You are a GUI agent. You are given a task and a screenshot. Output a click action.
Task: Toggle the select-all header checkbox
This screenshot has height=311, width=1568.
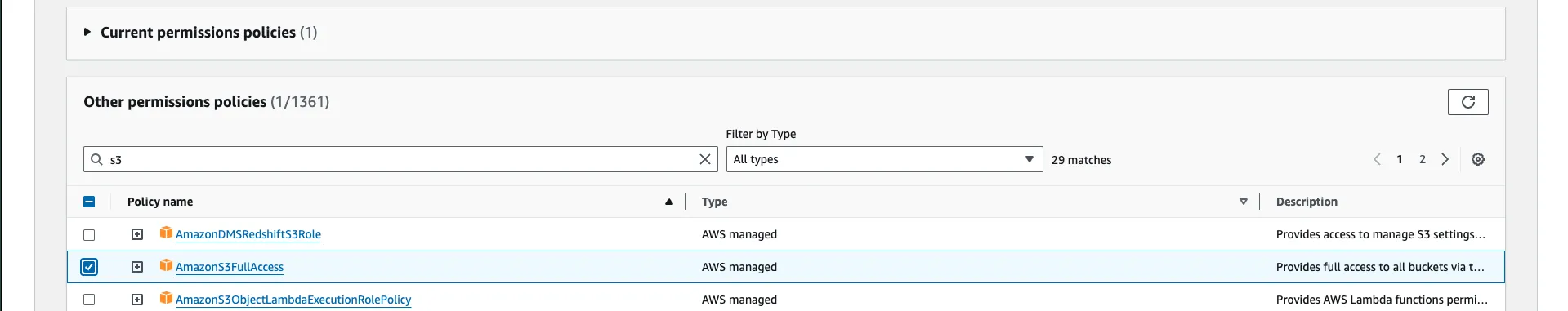pyautogui.click(x=89, y=202)
